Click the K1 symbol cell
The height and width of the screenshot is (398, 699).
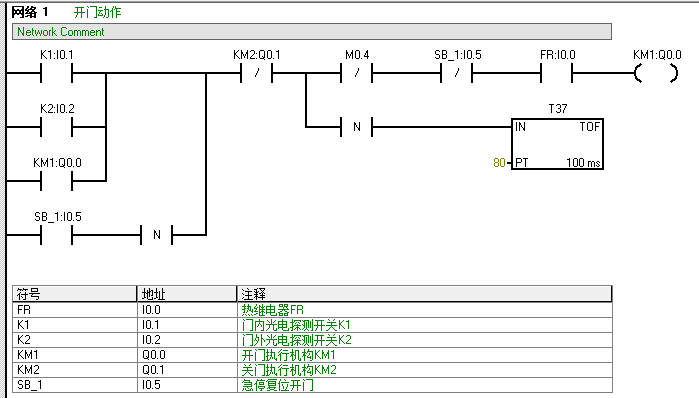click(x=74, y=325)
